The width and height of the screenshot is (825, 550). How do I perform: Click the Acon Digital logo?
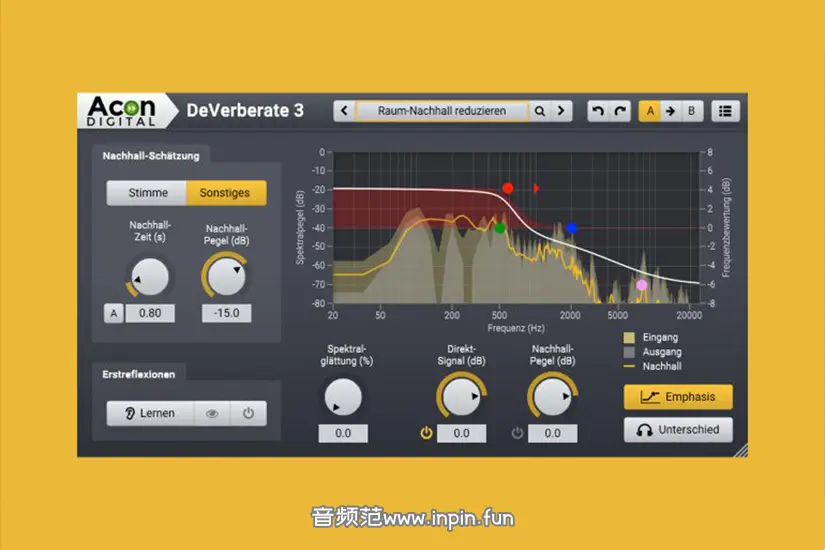coord(122,111)
